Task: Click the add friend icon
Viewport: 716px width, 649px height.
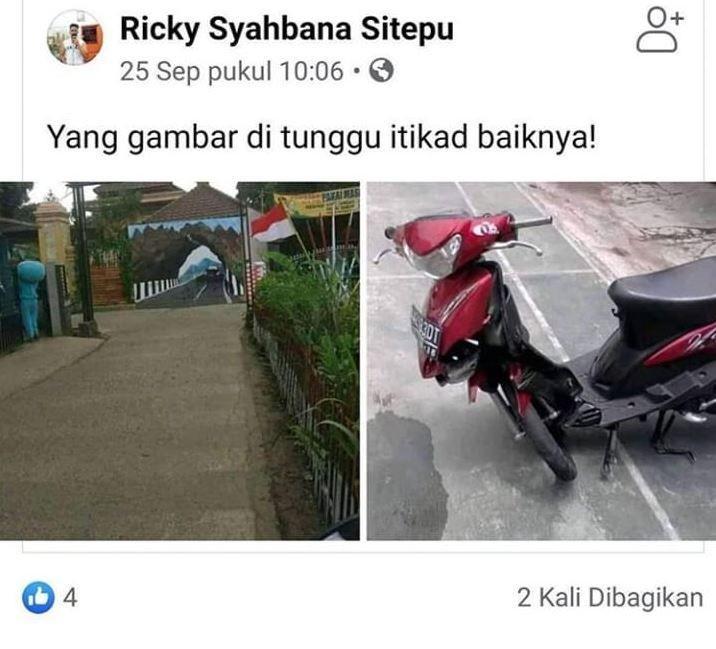Action: (660, 30)
